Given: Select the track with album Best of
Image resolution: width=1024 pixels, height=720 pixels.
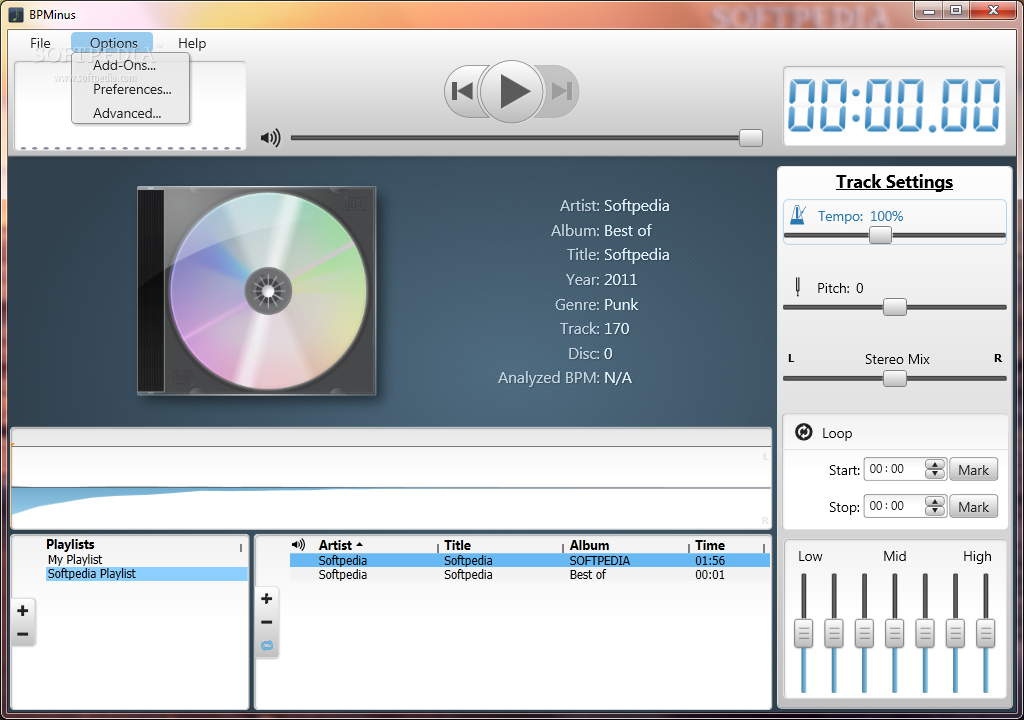Looking at the screenshot, I should (530, 574).
